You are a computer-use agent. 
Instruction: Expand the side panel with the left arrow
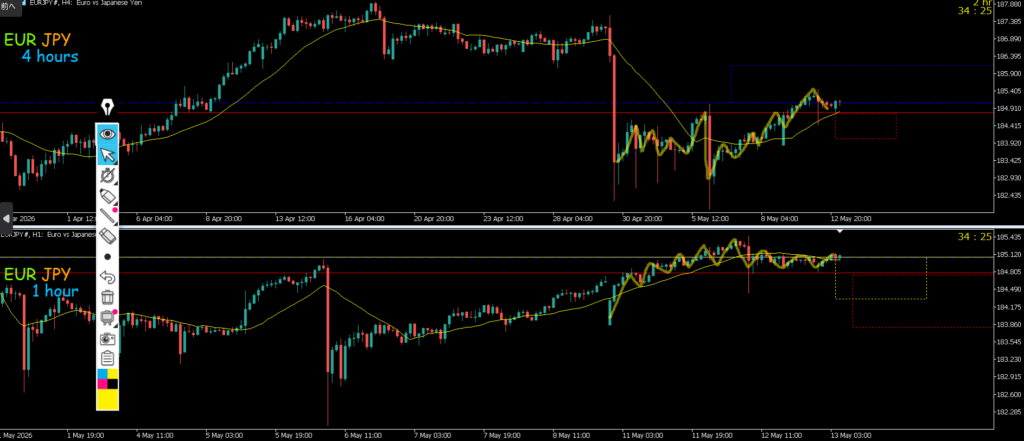(6, 218)
